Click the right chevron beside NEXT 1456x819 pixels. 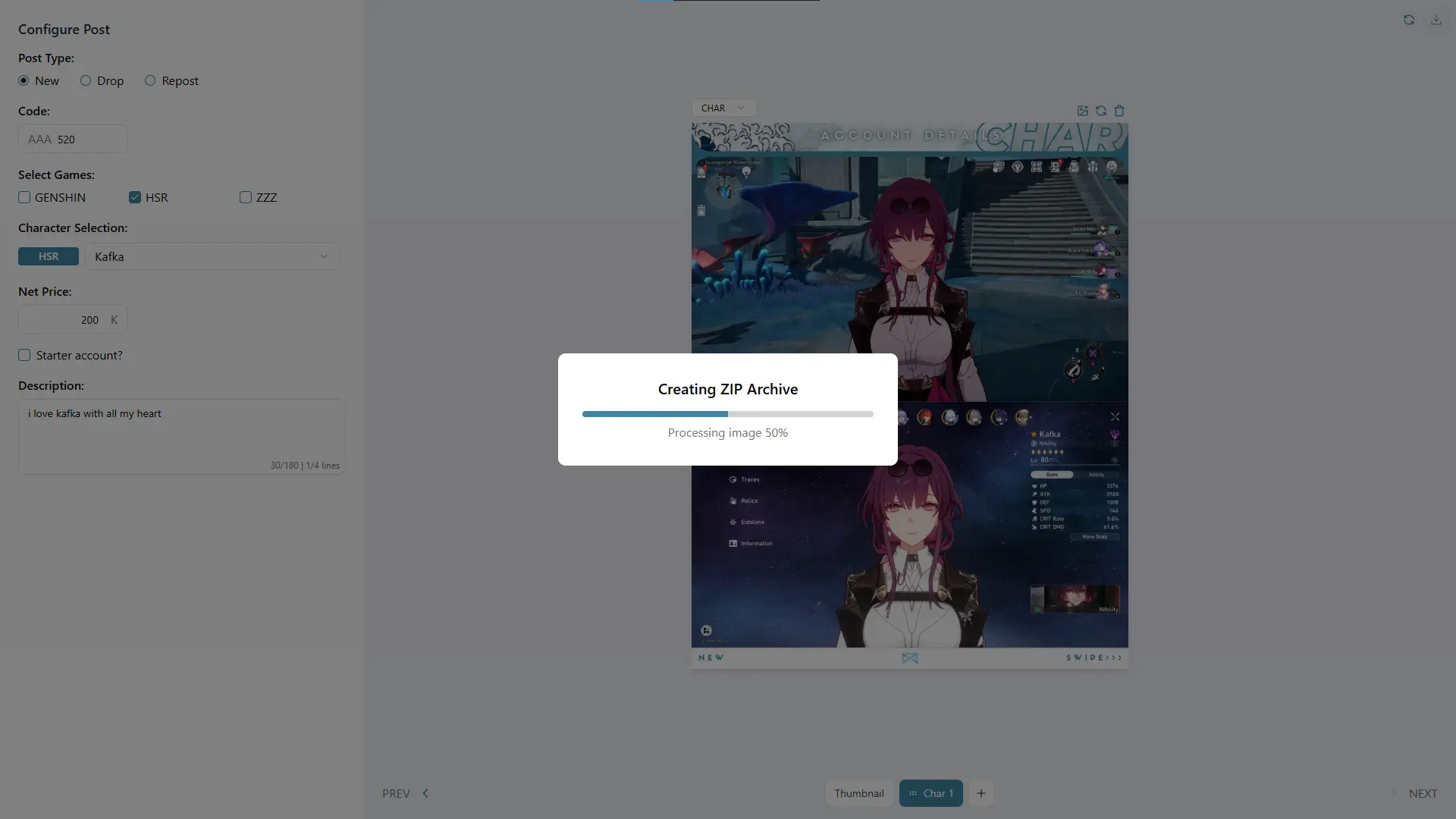click(x=1393, y=793)
